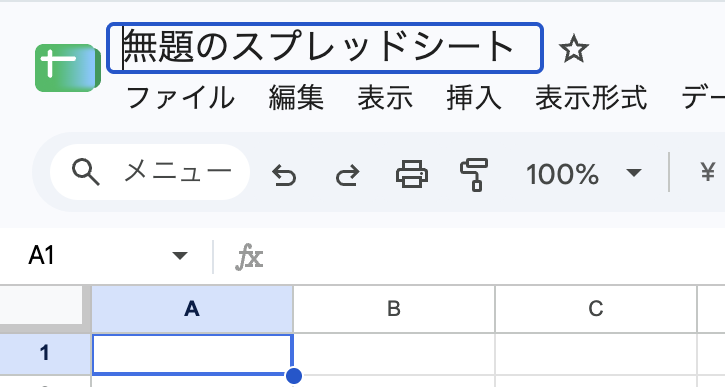Expand the A1 name box dropdown arrow
Viewport: 725px width, 387px height.
click(179, 255)
